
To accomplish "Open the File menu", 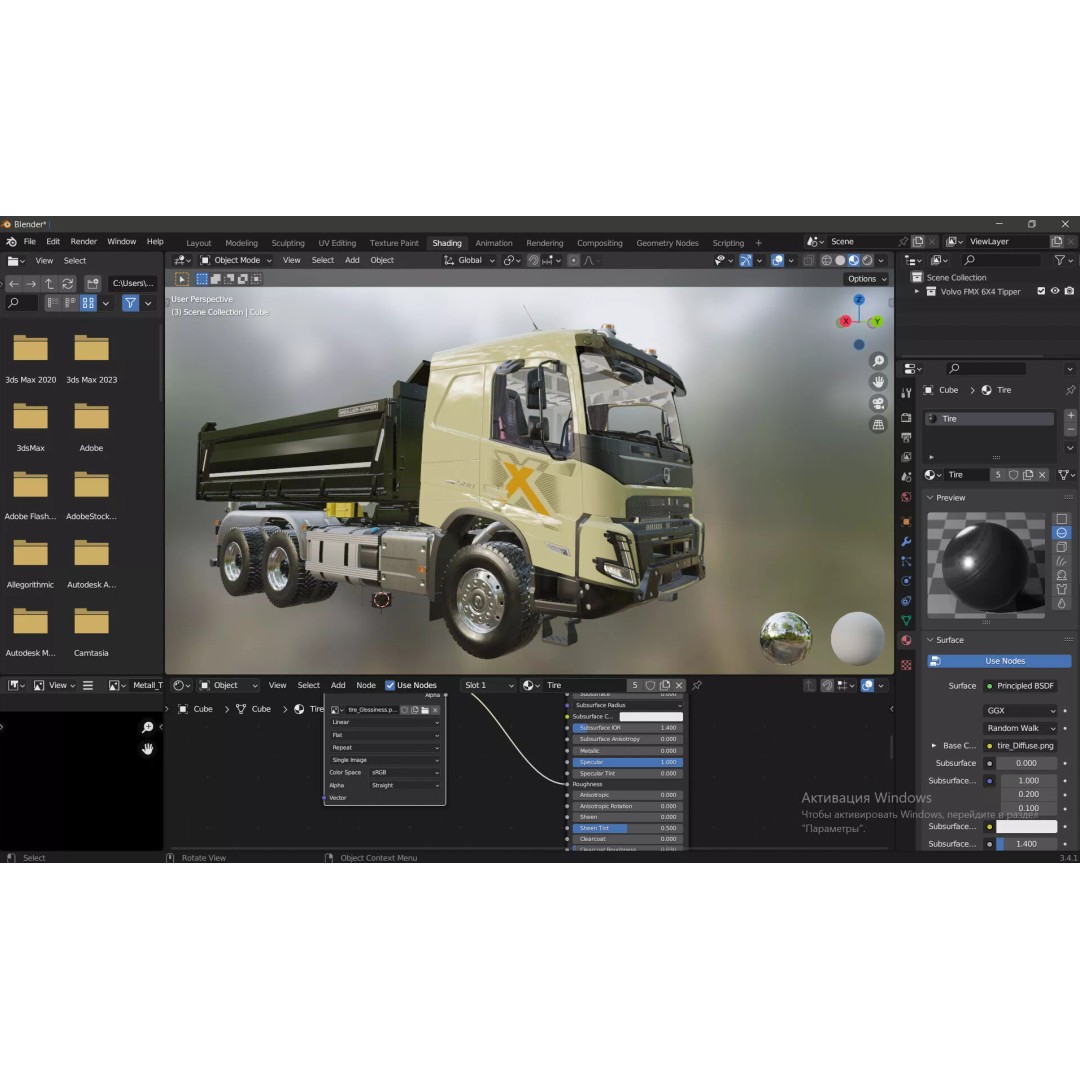I will click(30, 242).
